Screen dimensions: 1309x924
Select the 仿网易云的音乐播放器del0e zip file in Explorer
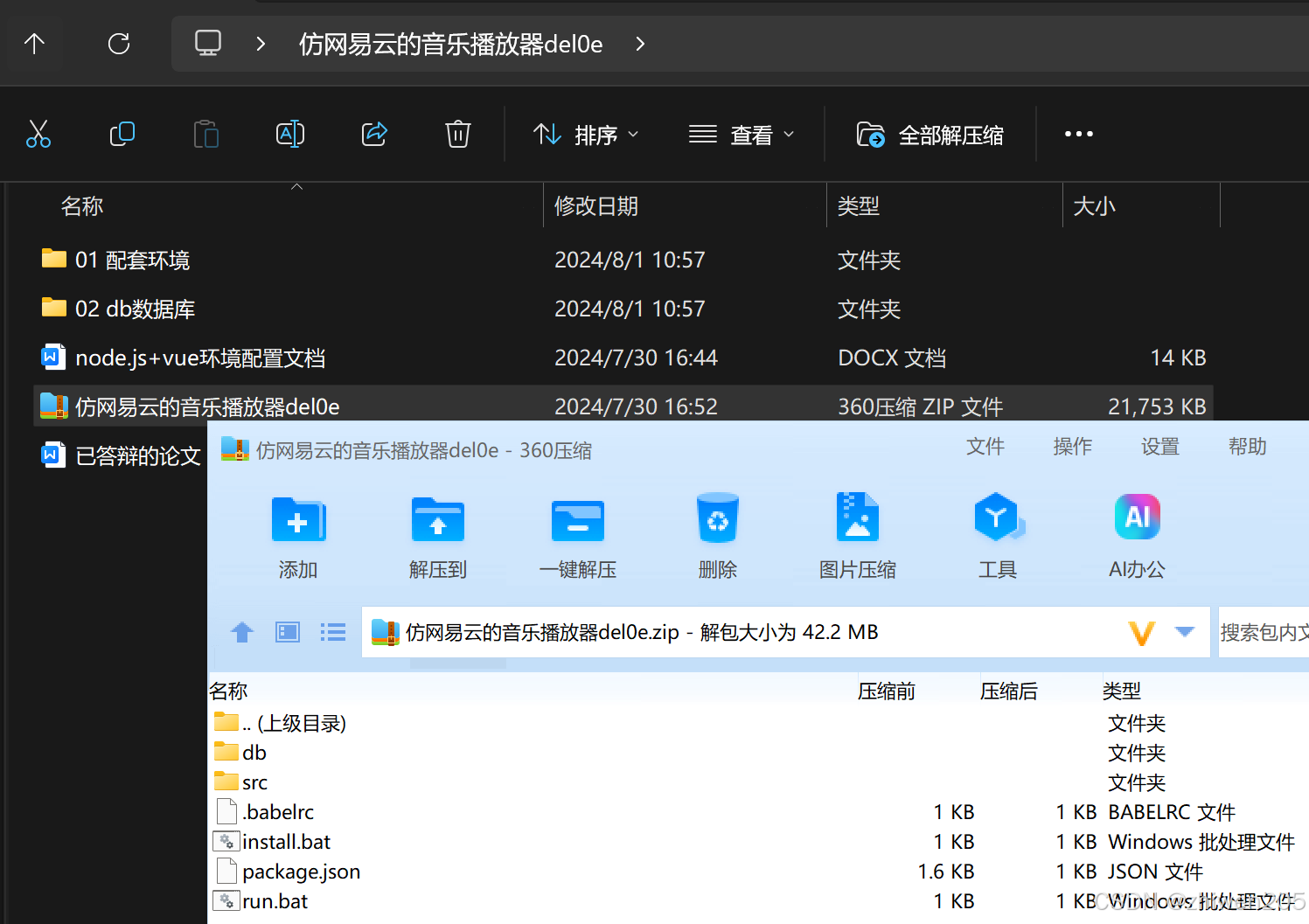(x=623, y=406)
